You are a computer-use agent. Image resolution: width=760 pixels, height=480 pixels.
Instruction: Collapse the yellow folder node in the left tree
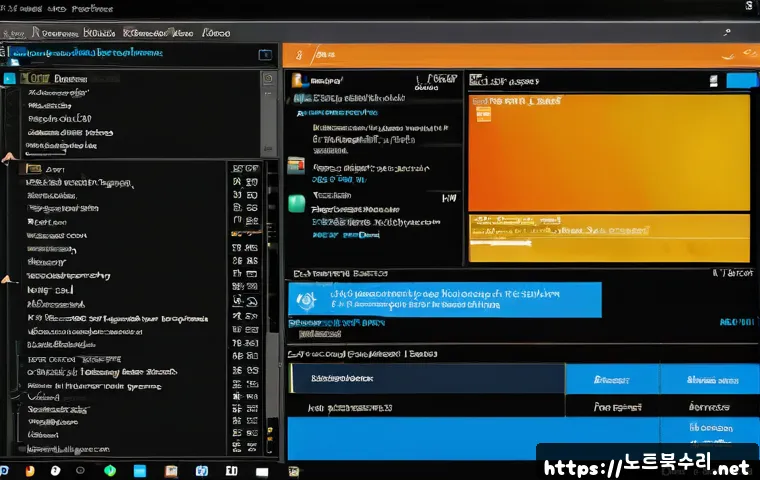pos(32,77)
